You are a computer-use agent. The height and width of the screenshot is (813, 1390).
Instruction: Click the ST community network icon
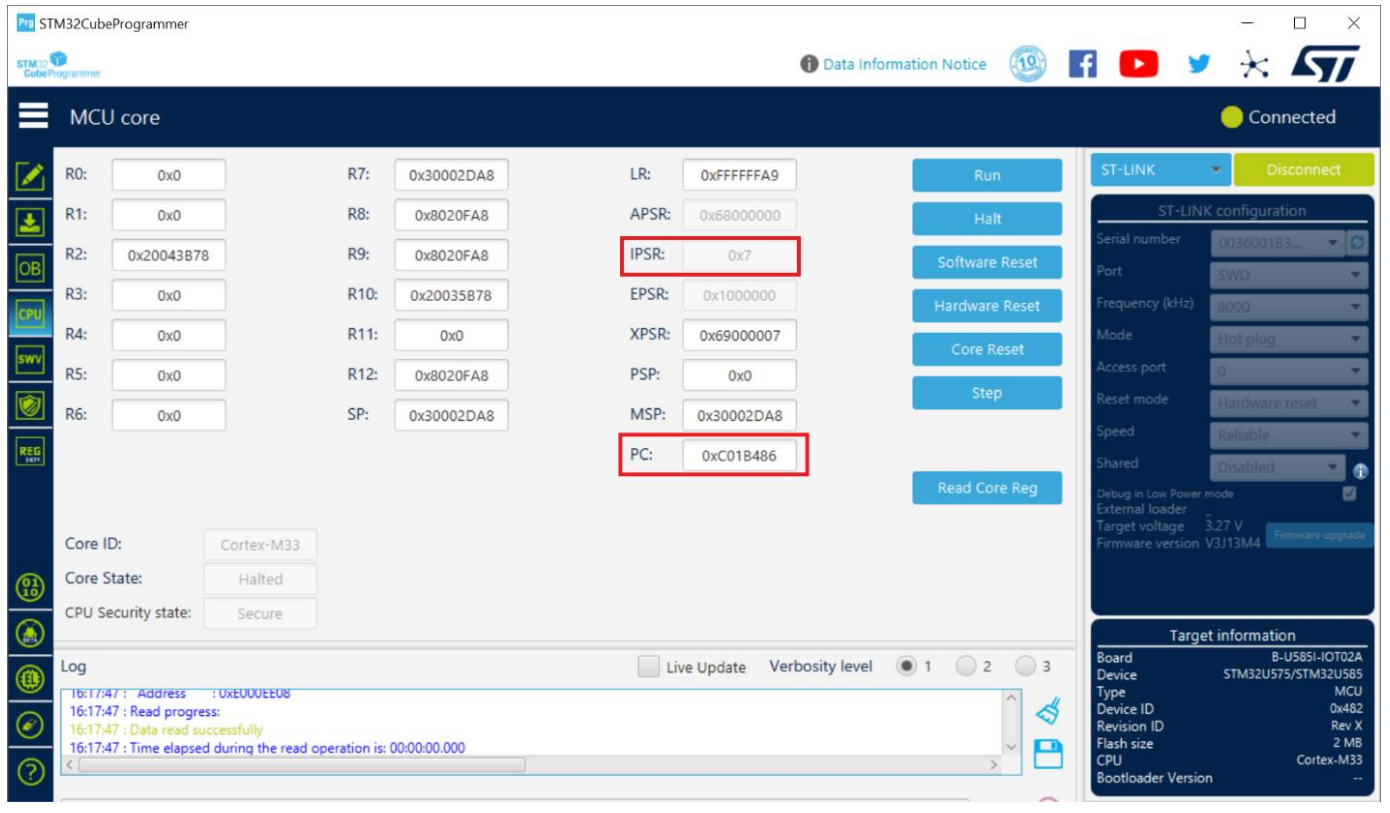coord(1253,64)
